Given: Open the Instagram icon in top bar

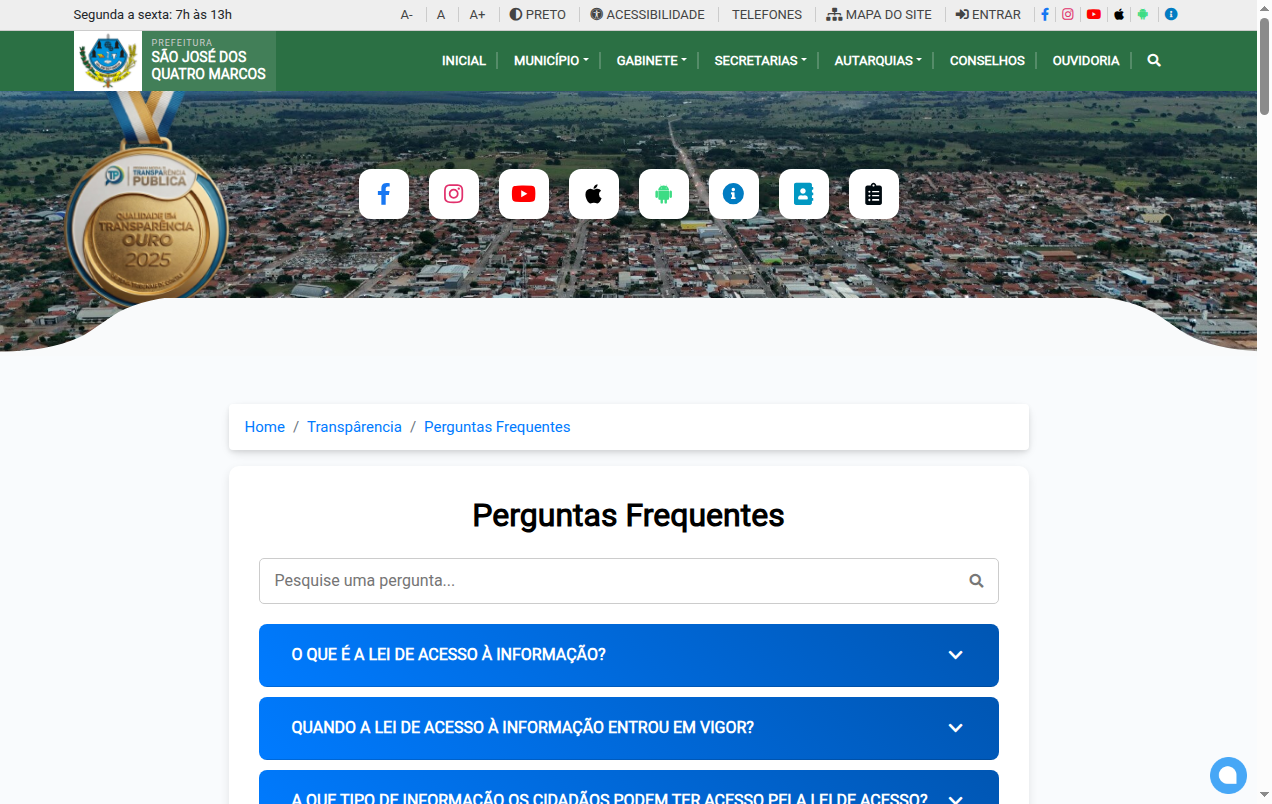Looking at the screenshot, I should pos(1068,15).
